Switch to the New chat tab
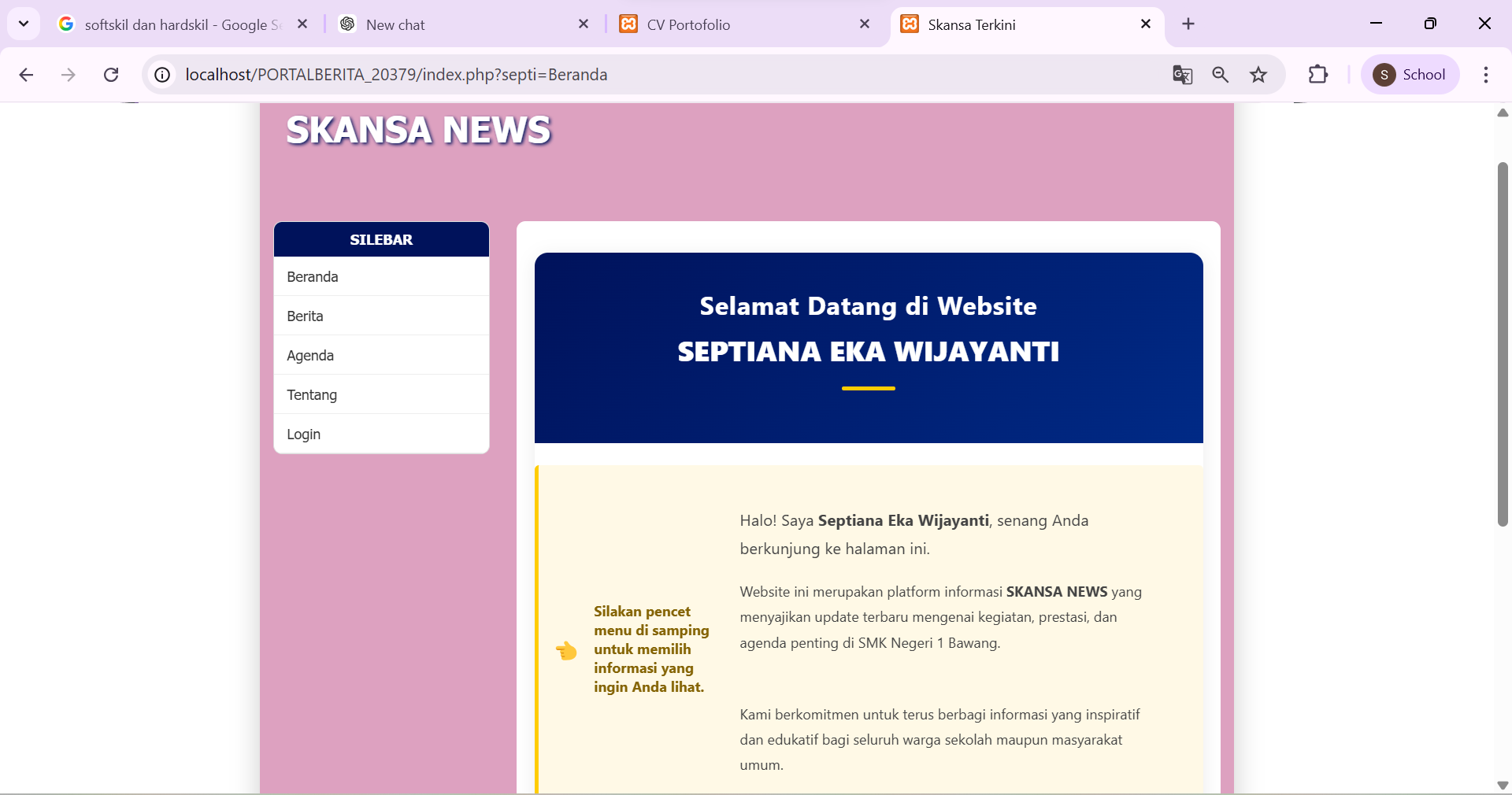The image size is (1512, 795). click(x=465, y=24)
